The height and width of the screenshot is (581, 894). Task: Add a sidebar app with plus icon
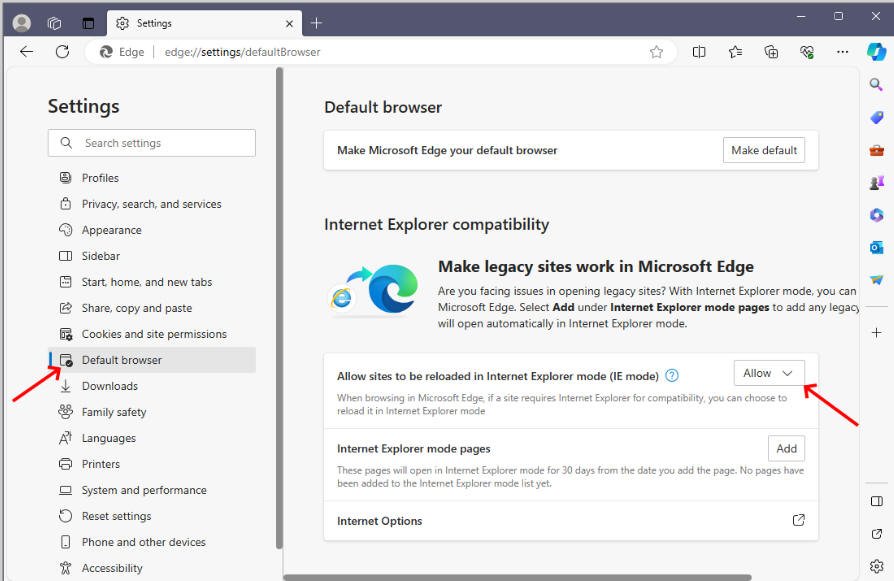(x=876, y=332)
